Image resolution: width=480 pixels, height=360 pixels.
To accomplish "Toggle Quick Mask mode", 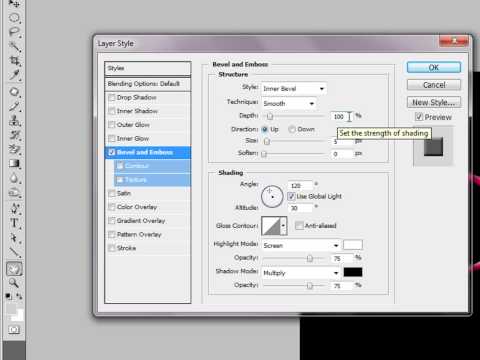I will 14,330.
